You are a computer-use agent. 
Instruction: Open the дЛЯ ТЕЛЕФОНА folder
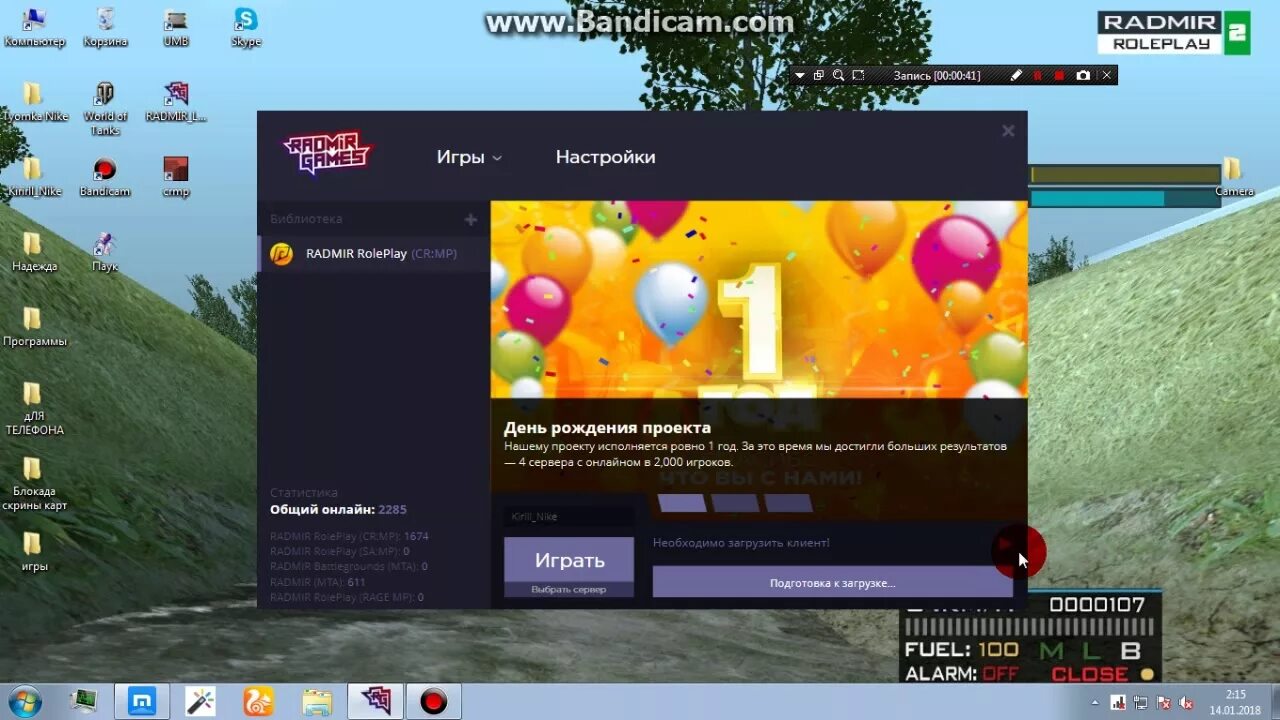pyautogui.click(x=34, y=409)
